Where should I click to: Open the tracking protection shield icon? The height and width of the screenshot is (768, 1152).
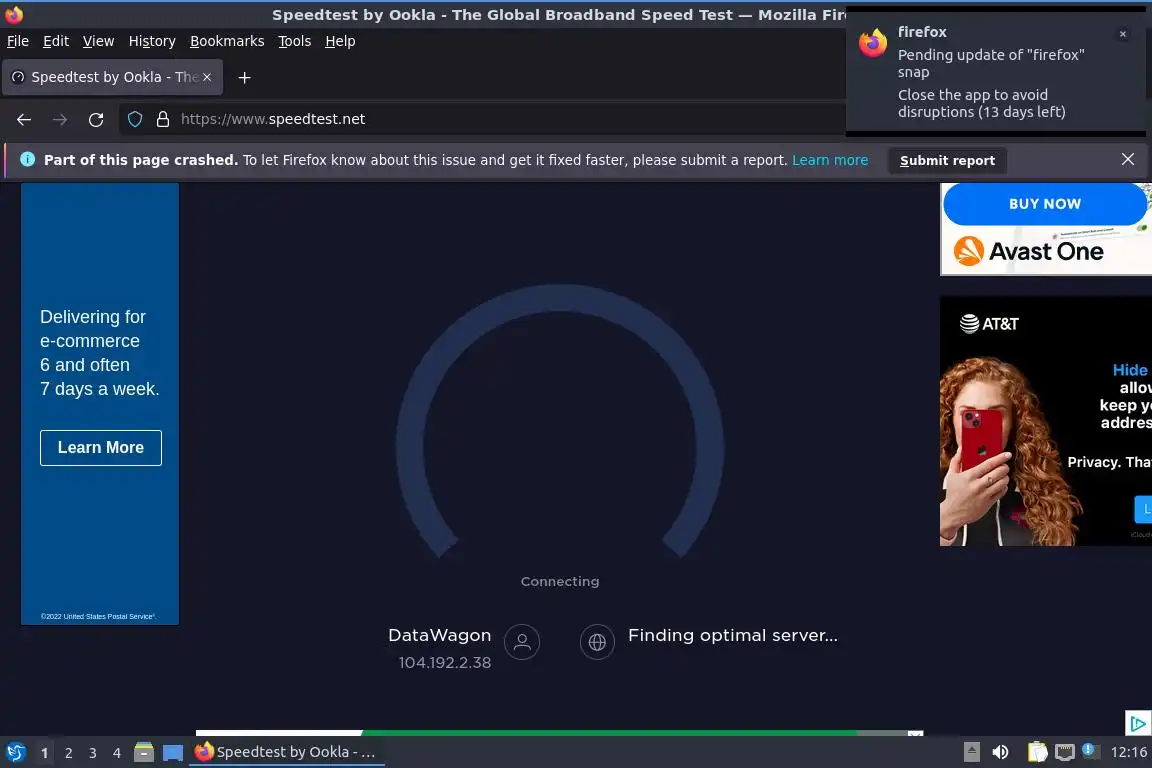(135, 119)
